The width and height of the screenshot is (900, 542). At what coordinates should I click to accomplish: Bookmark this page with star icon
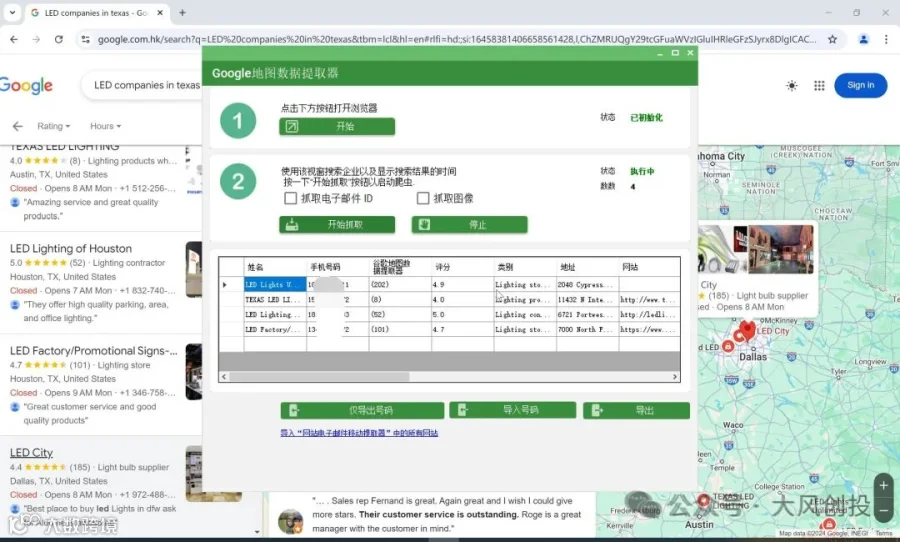pos(832,39)
